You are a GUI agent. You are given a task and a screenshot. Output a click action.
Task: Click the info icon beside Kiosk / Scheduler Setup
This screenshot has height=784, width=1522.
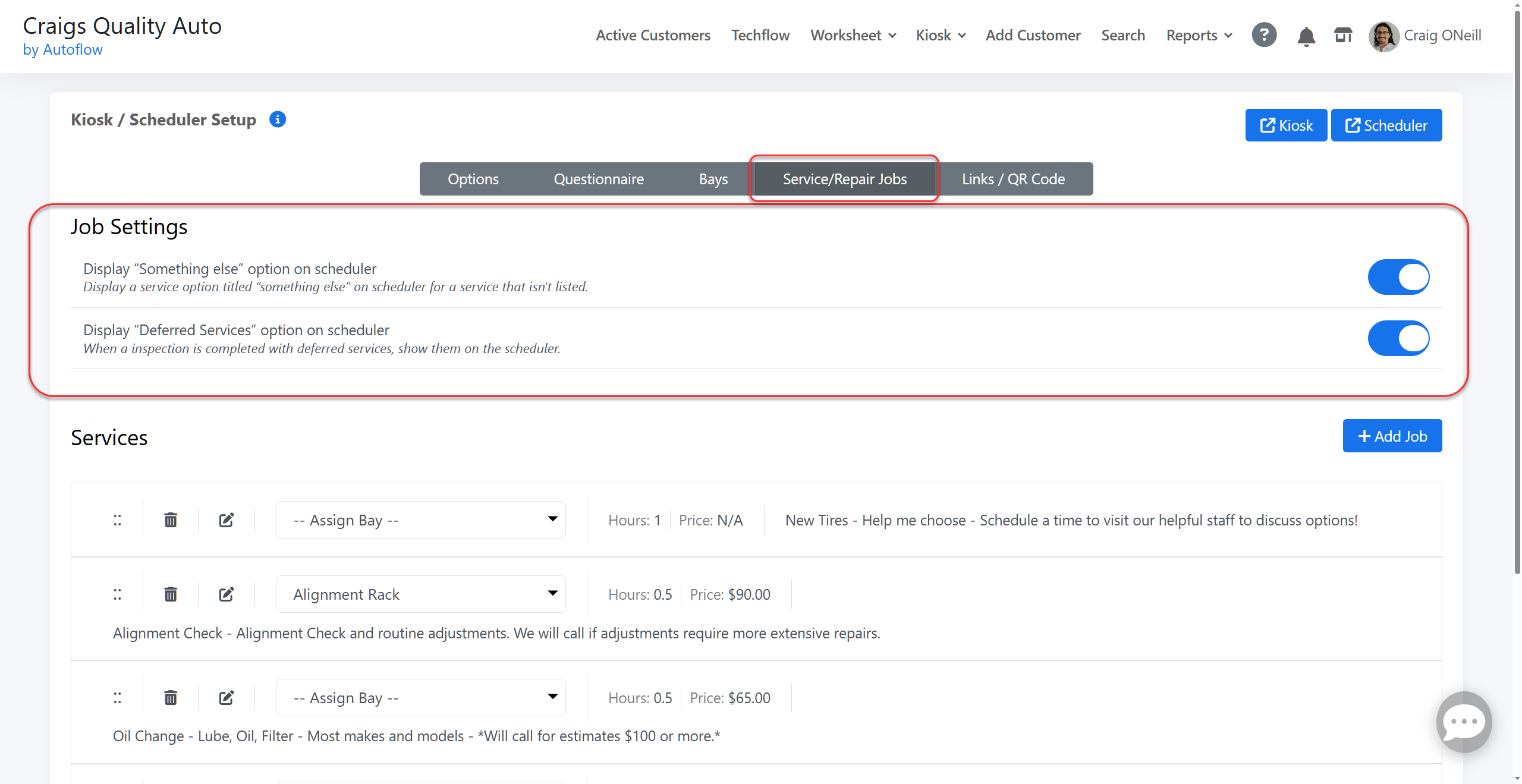(278, 119)
